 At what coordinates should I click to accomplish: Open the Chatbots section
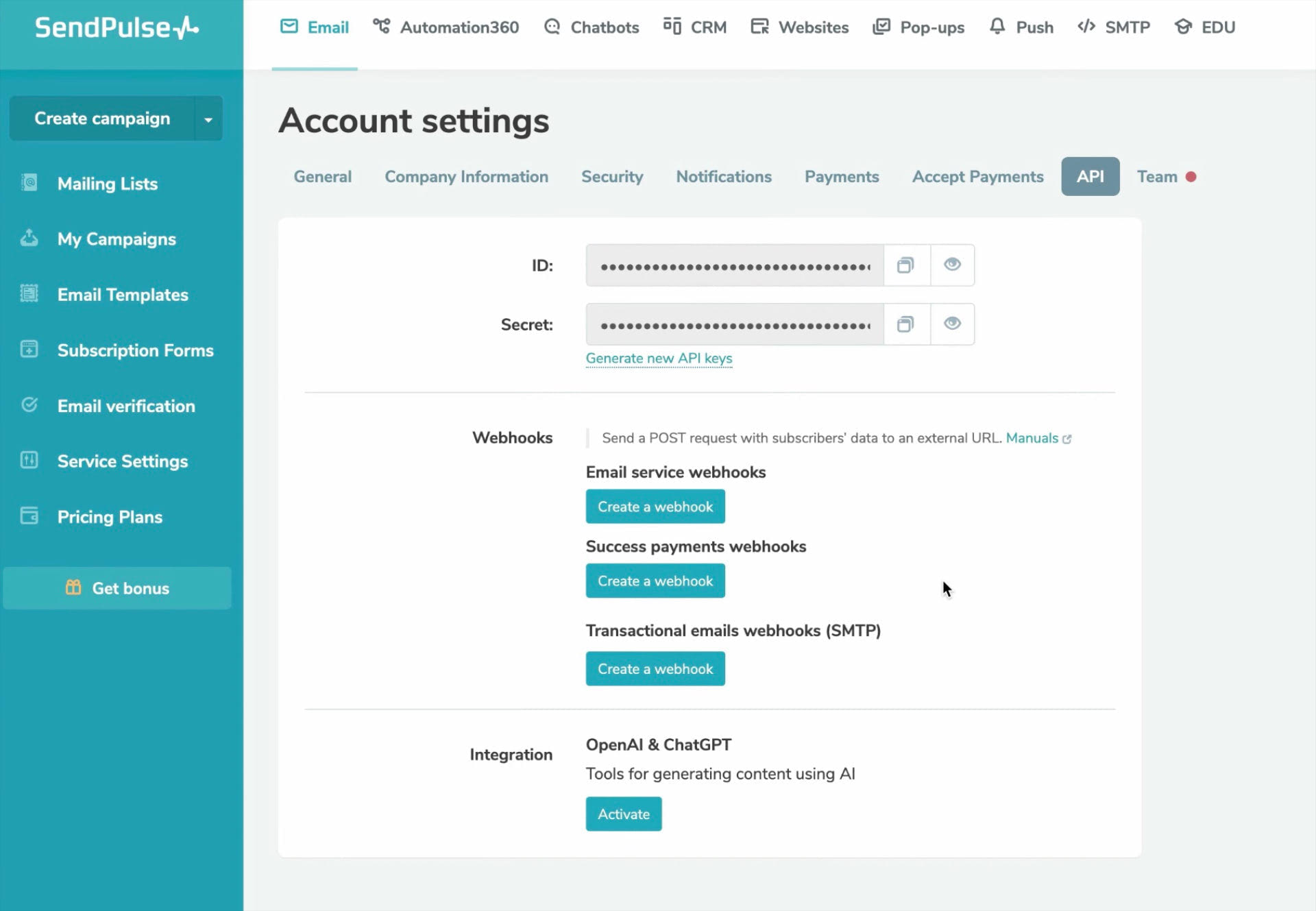(x=592, y=27)
